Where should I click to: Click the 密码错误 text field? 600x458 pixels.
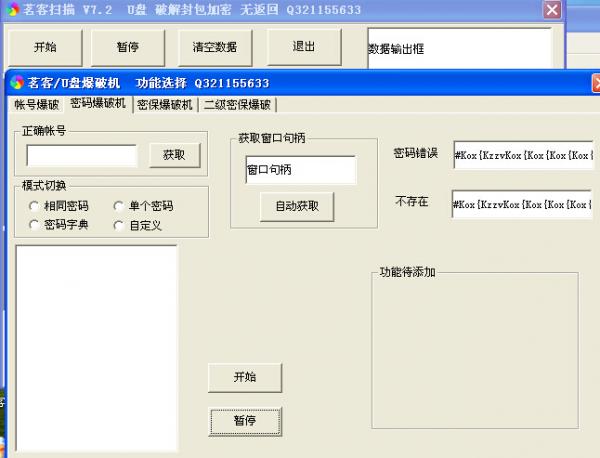click(x=524, y=155)
